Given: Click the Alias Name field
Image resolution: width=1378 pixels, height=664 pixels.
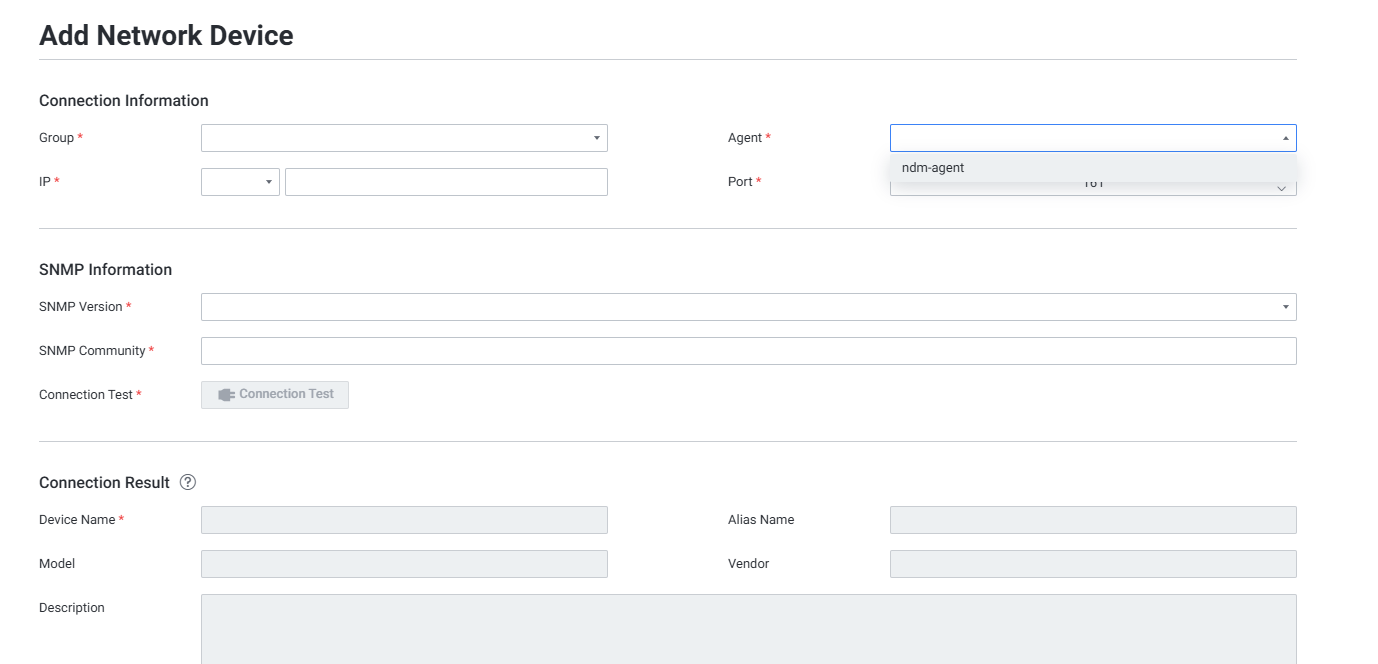Looking at the screenshot, I should tap(1093, 520).
